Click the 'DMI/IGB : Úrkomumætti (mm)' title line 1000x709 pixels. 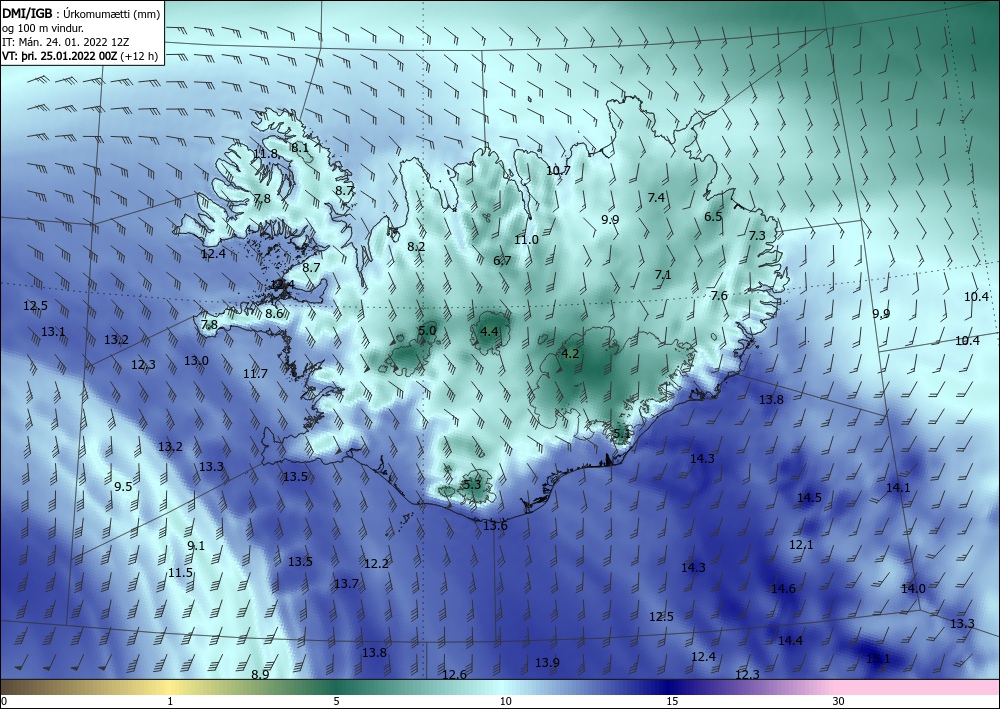click(x=81, y=13)
